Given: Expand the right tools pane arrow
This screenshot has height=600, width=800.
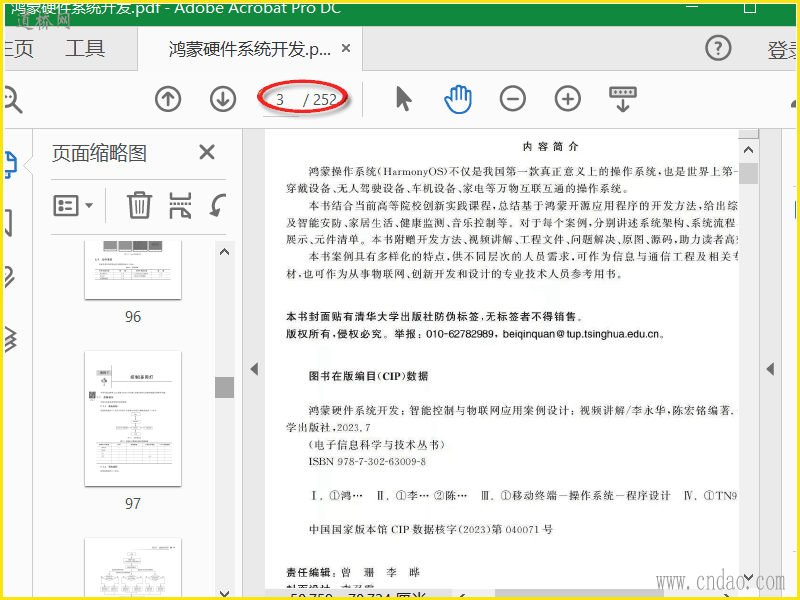Looking at the screenshot, I should 770,369.
